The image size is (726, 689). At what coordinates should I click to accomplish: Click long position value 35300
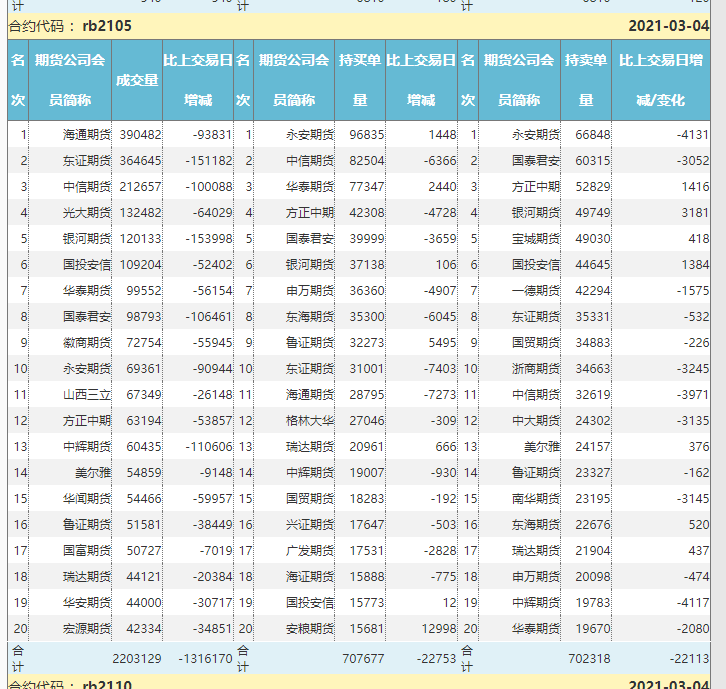367,317
